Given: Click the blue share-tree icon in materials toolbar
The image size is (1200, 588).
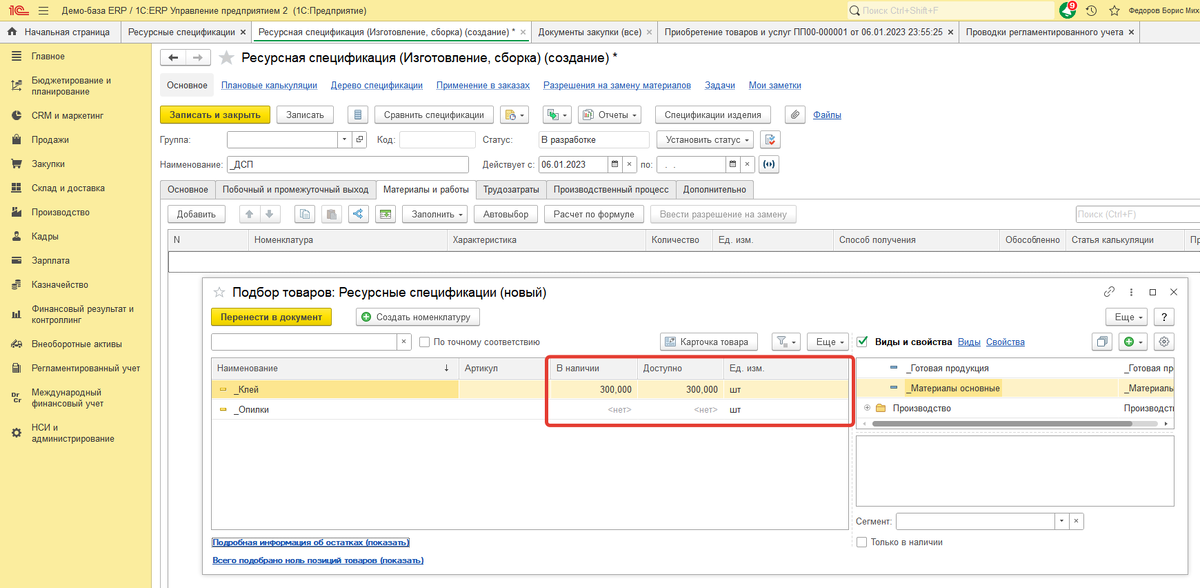Looking at the screenshot, I should click(x=358, y=214).
